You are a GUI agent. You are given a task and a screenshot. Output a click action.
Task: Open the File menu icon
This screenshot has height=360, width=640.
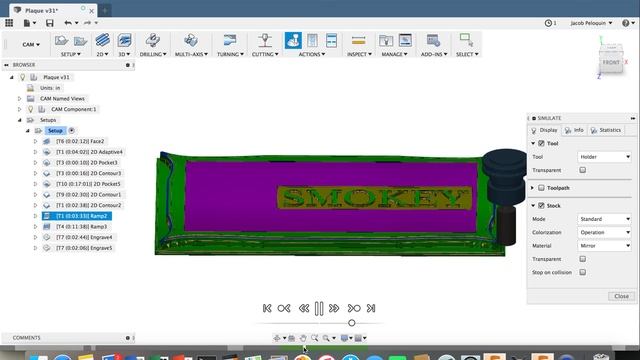27,23
